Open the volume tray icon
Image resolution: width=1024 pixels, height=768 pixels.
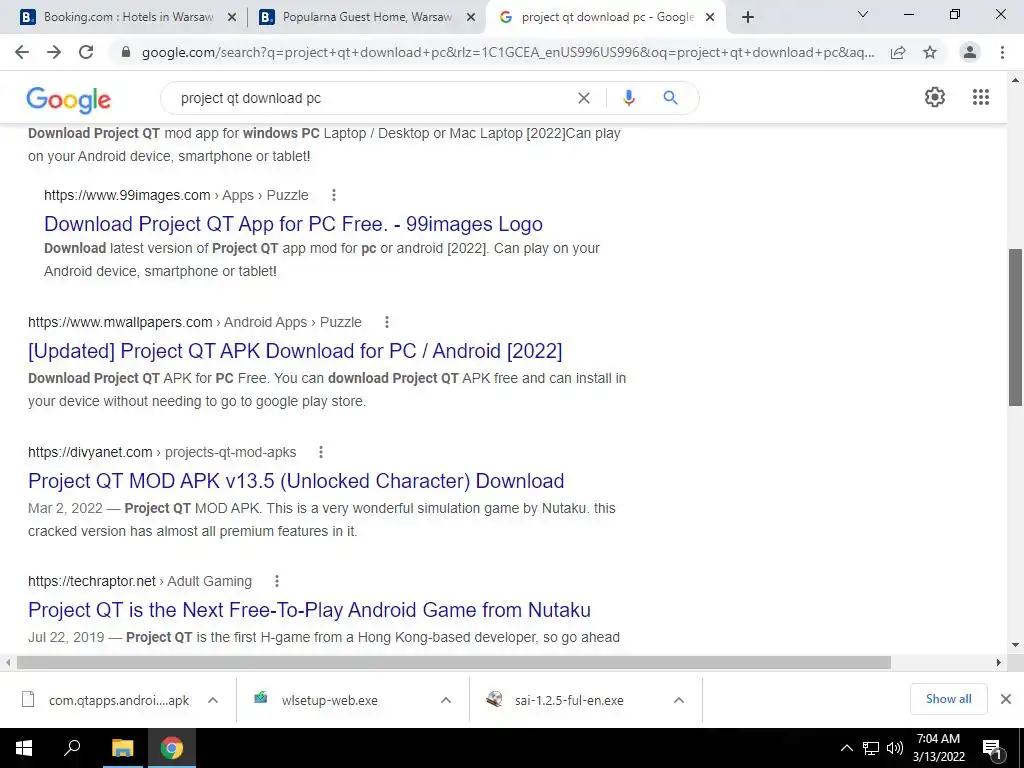tap(895, 748)
